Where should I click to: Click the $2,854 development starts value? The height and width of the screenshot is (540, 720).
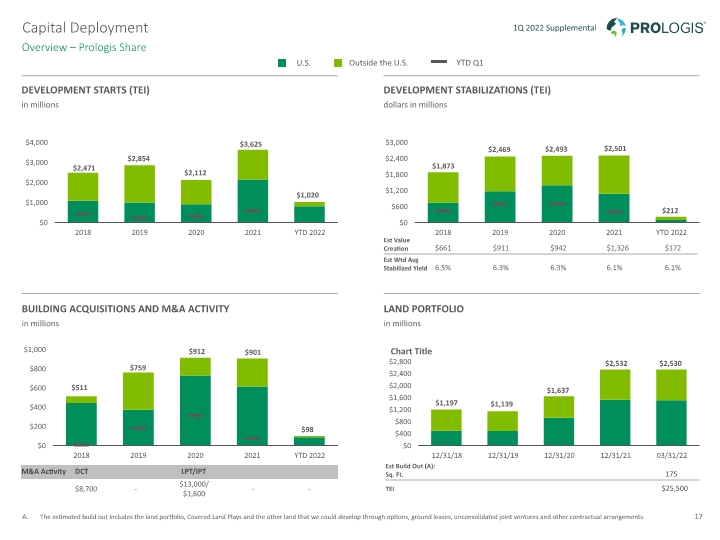tap(139, 158)
